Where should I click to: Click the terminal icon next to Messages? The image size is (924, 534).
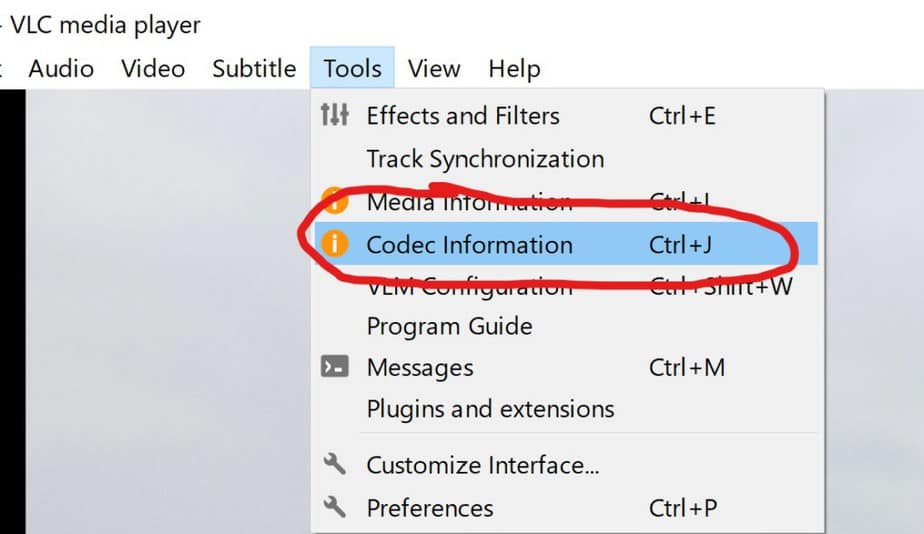coord(334,367)
